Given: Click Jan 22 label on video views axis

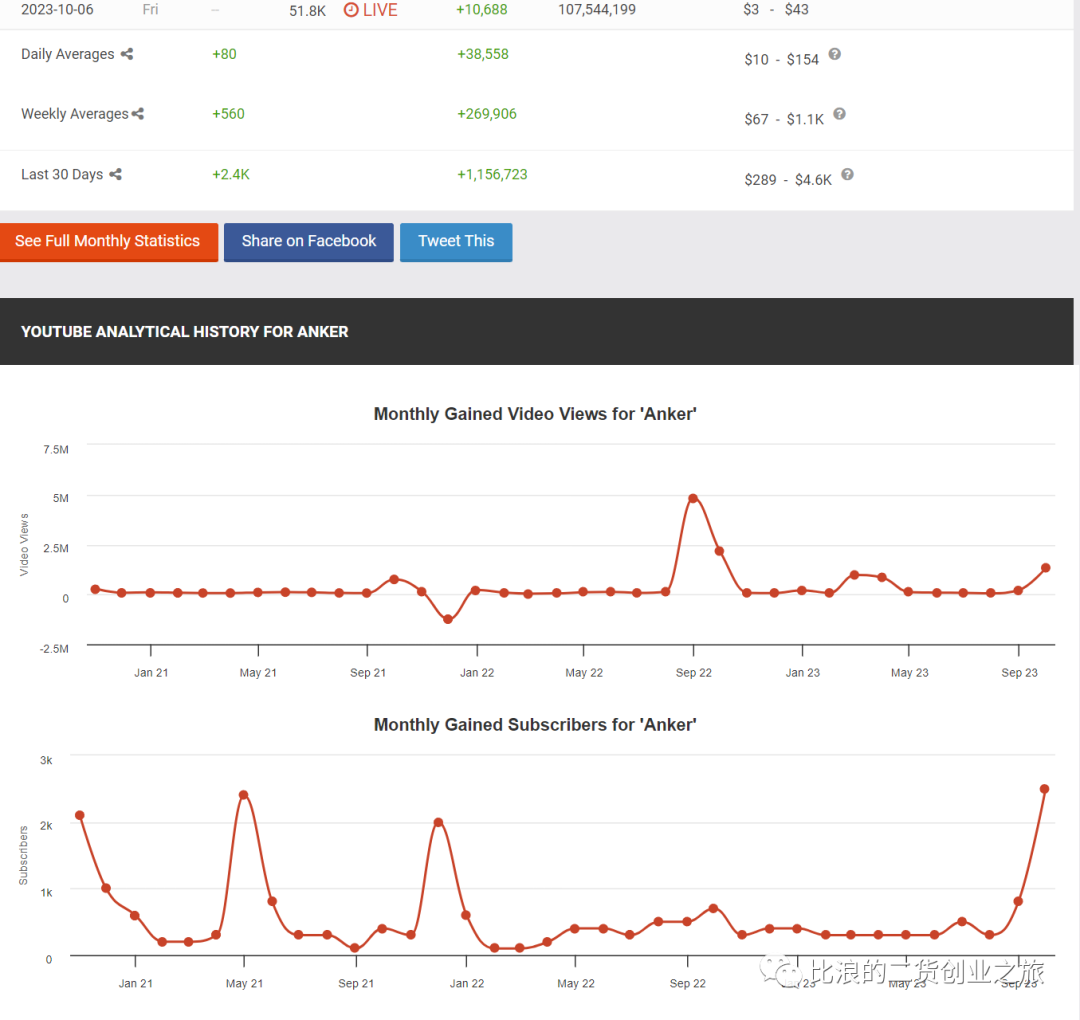Looking at the screenshot, I should [477, 672].
